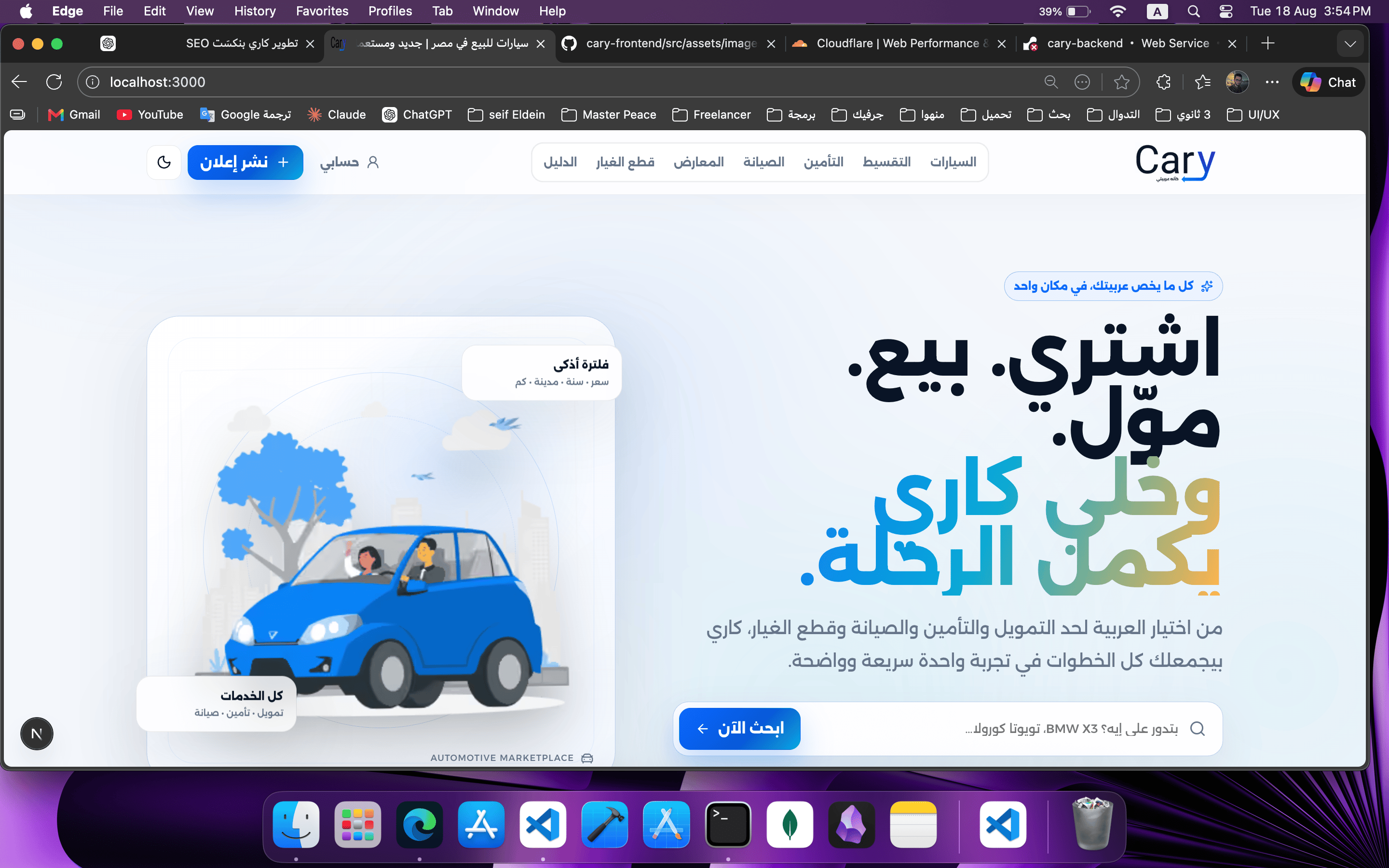Go back with the browser back arrow

(19, 82)
